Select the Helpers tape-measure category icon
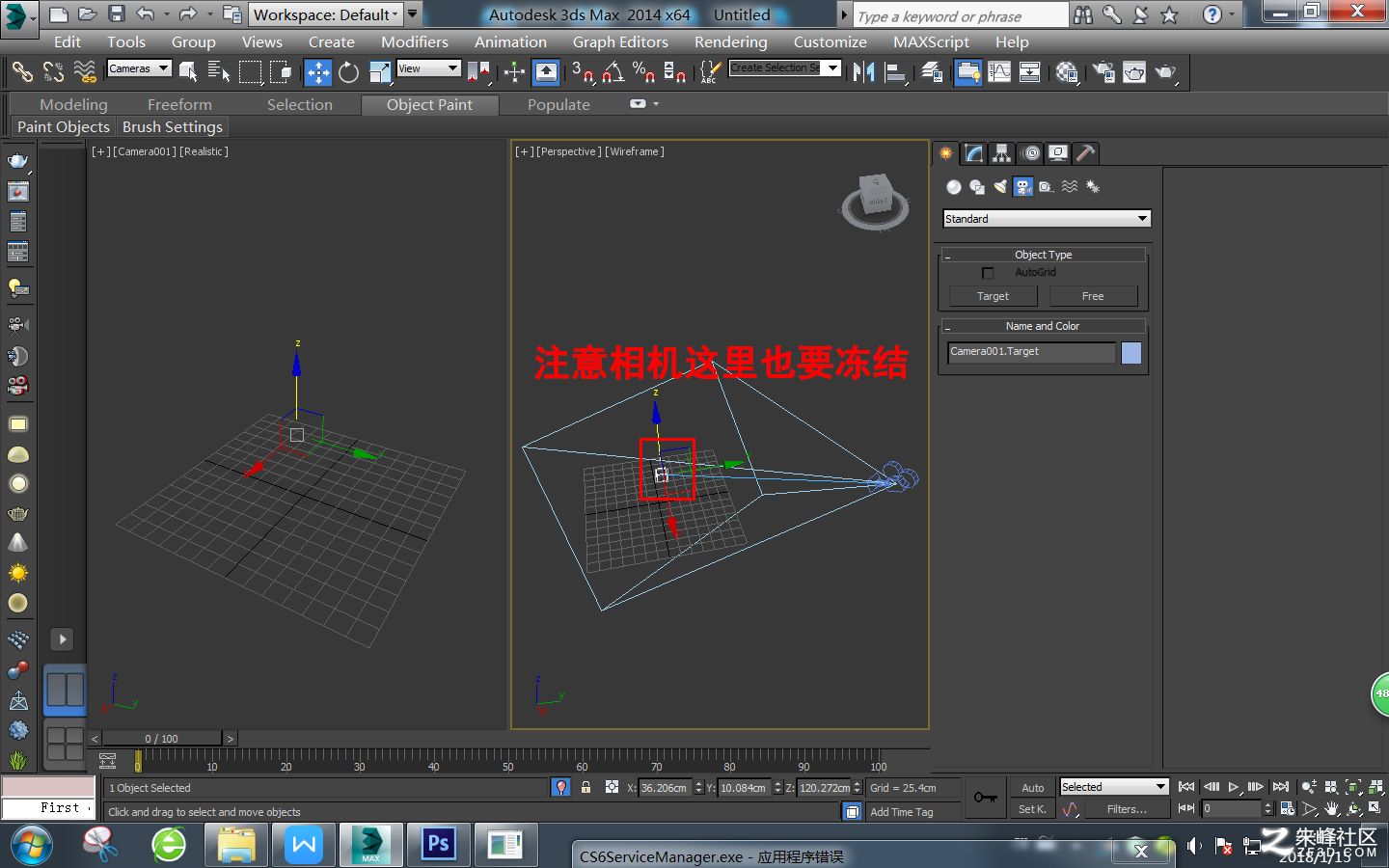 tap(1047, 187)
